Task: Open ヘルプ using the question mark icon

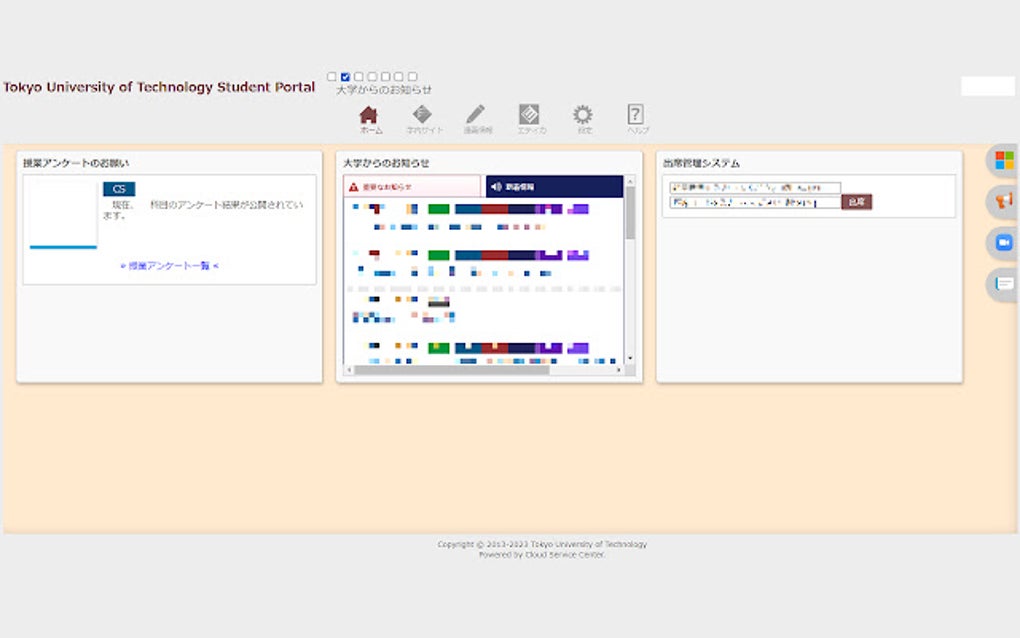Action: point(636,118)
